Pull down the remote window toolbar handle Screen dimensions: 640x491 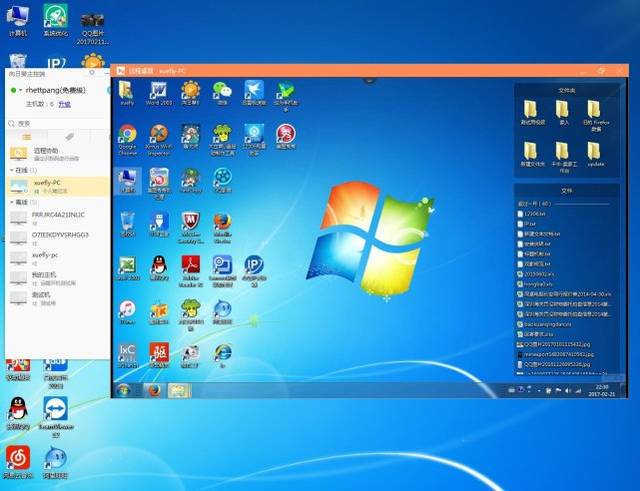[x=369, y=80]
